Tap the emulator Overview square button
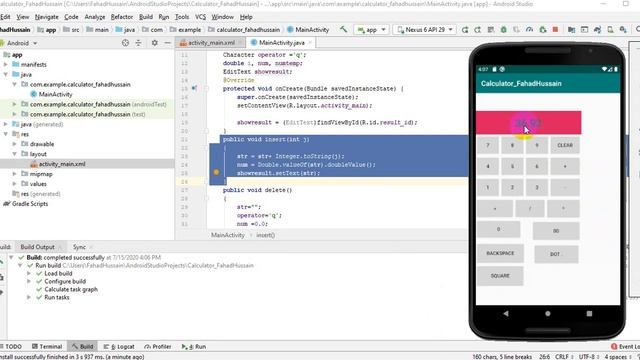The image size is (640, 360). (x=589, y=313)
